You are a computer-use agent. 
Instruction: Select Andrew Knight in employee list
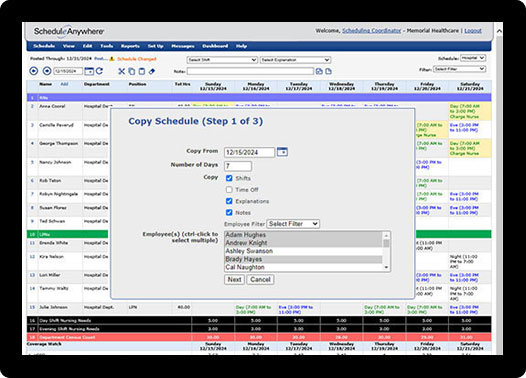pos(303,243)
